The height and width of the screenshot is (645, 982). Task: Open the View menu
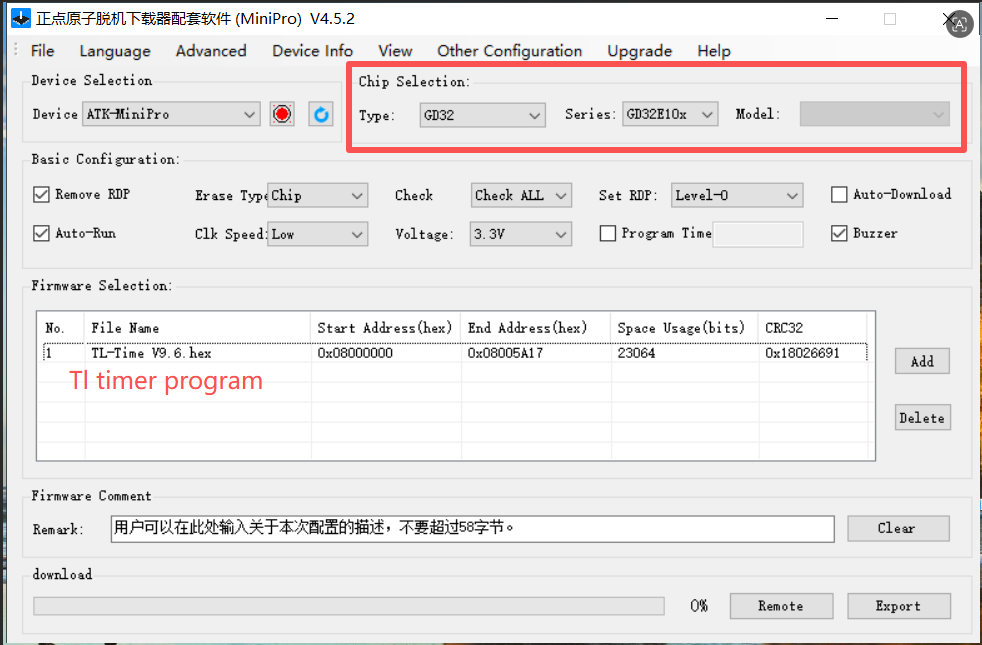(x=395, y=51)
